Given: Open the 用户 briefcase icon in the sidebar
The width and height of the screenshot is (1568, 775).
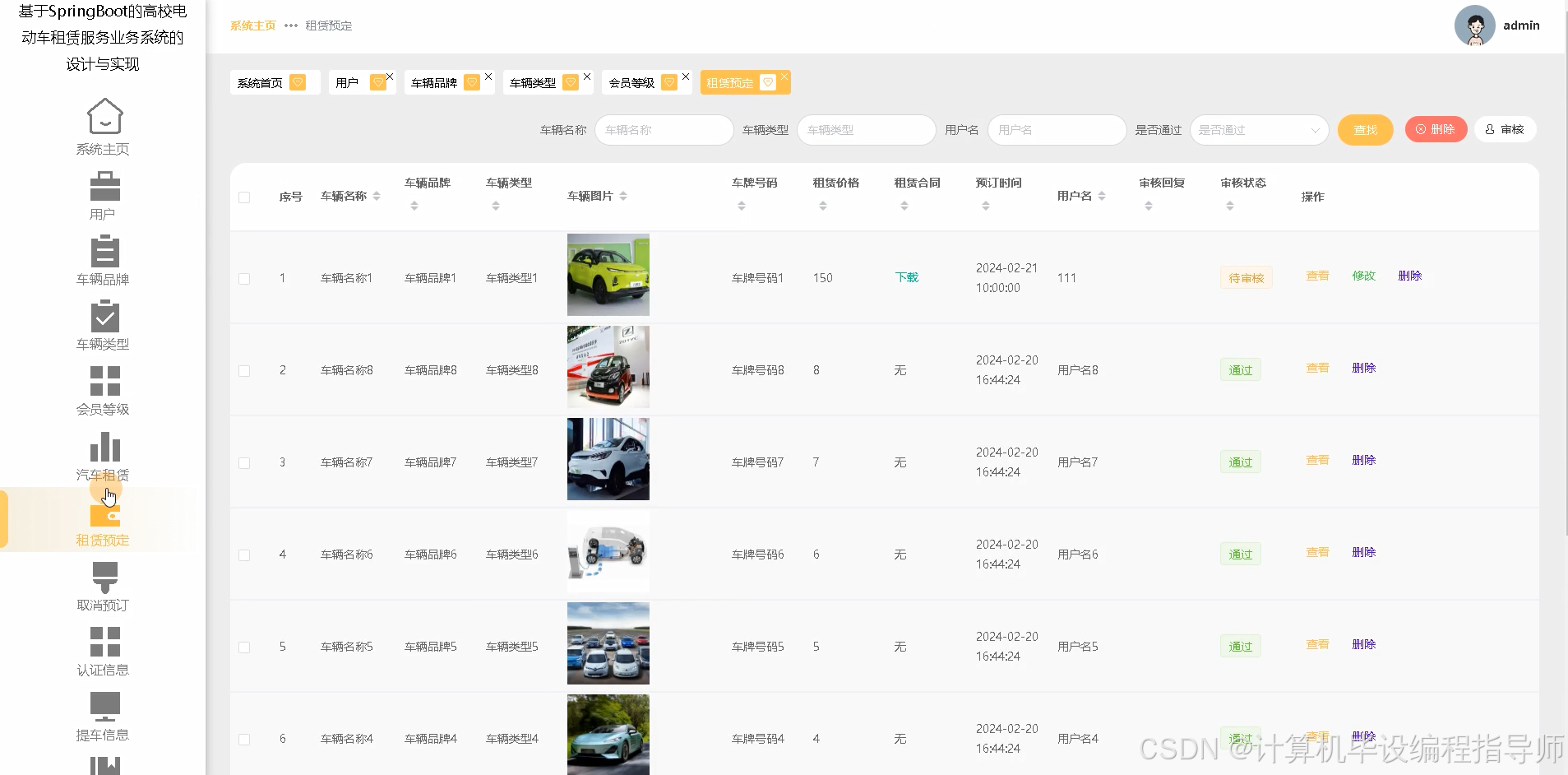Looking at the screenshot, I should pyautogui.click(x=104, y=185).
